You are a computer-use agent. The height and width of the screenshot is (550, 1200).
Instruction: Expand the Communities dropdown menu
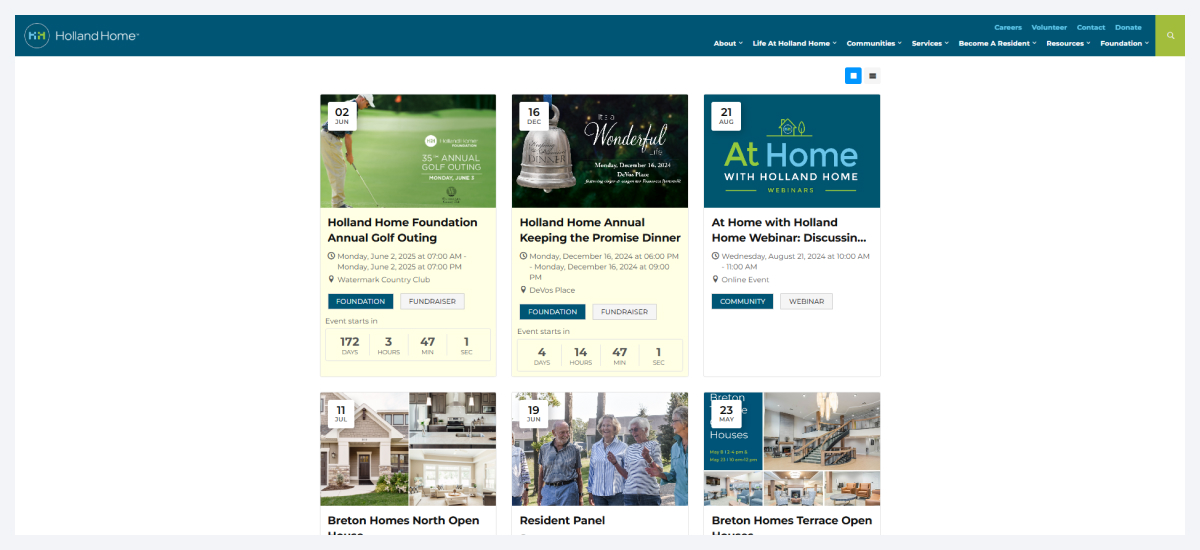coord(873,43)
